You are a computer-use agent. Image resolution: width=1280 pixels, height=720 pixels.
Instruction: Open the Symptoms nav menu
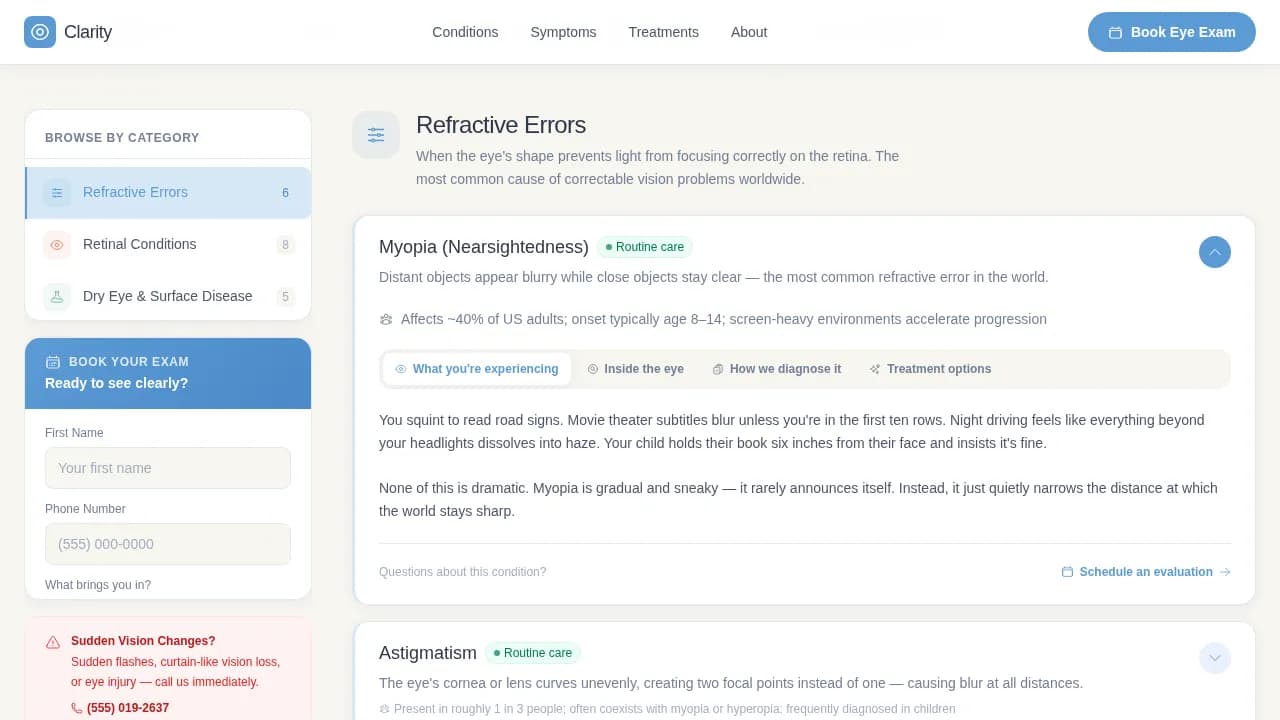click(563, 32)
